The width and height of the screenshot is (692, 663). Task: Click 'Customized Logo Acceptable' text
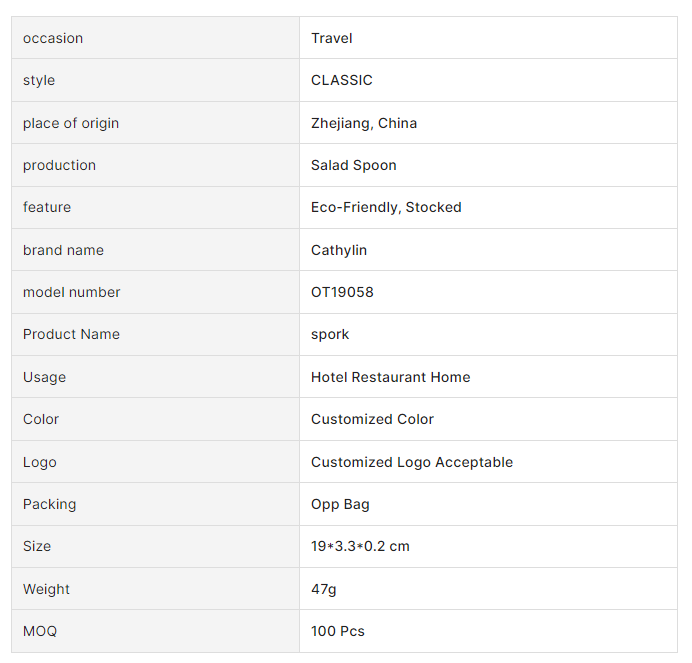coord(411,462)
